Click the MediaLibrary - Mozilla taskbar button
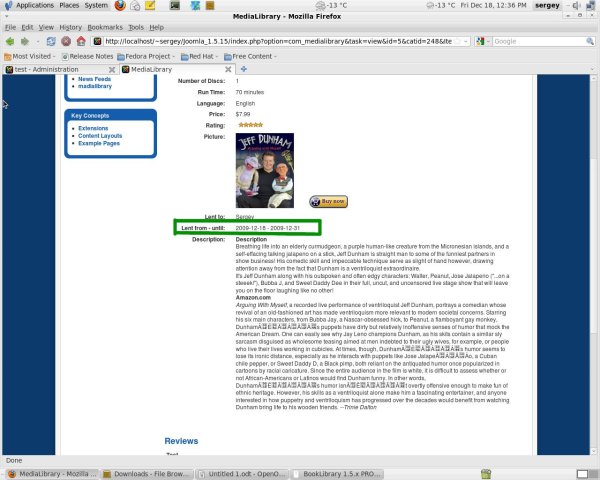Screen dimensions: 600x480 52,474
